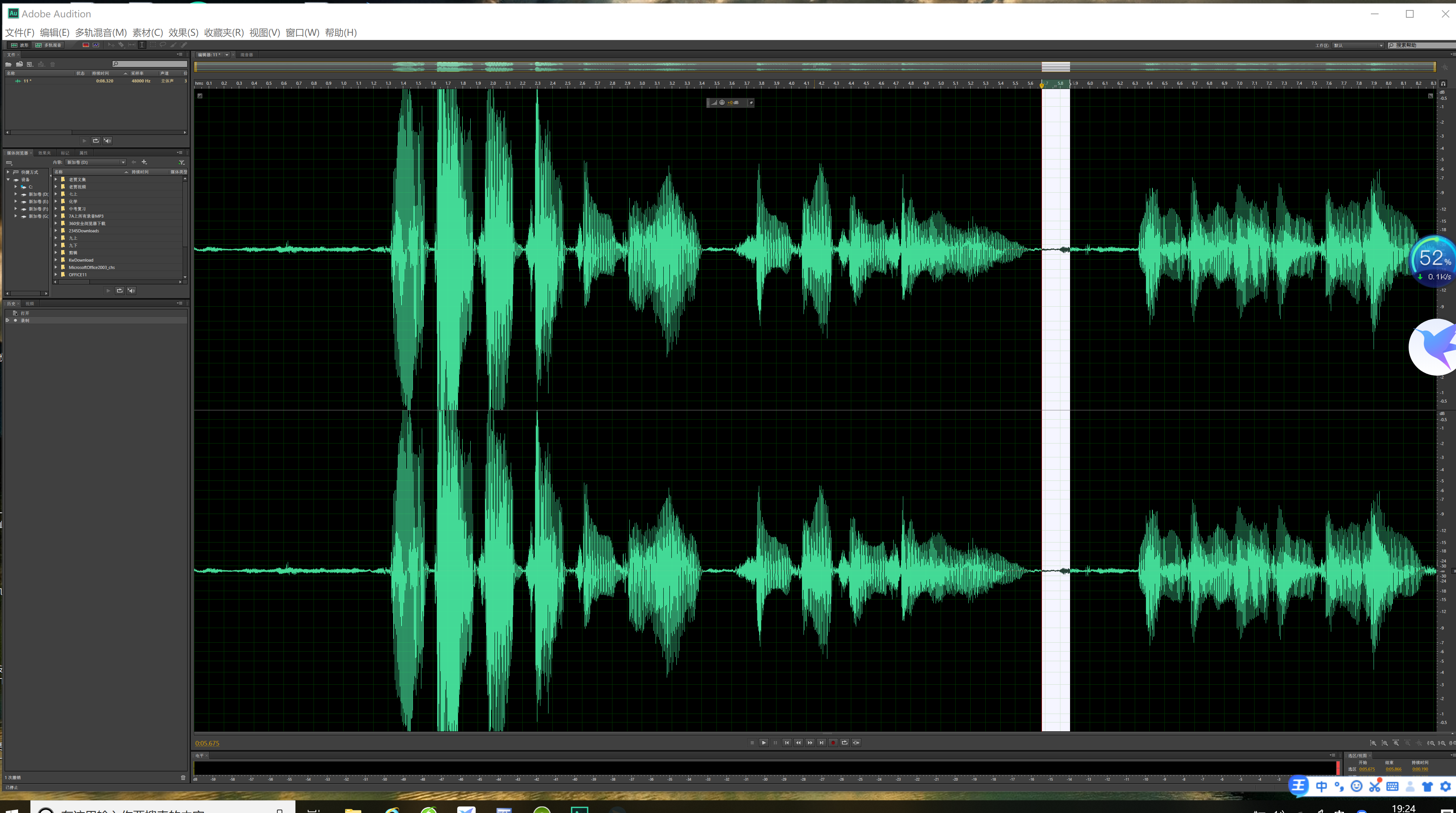Switch to Waveform (波形) editor view
The image size is (1456, 813).
click(19, 45)
